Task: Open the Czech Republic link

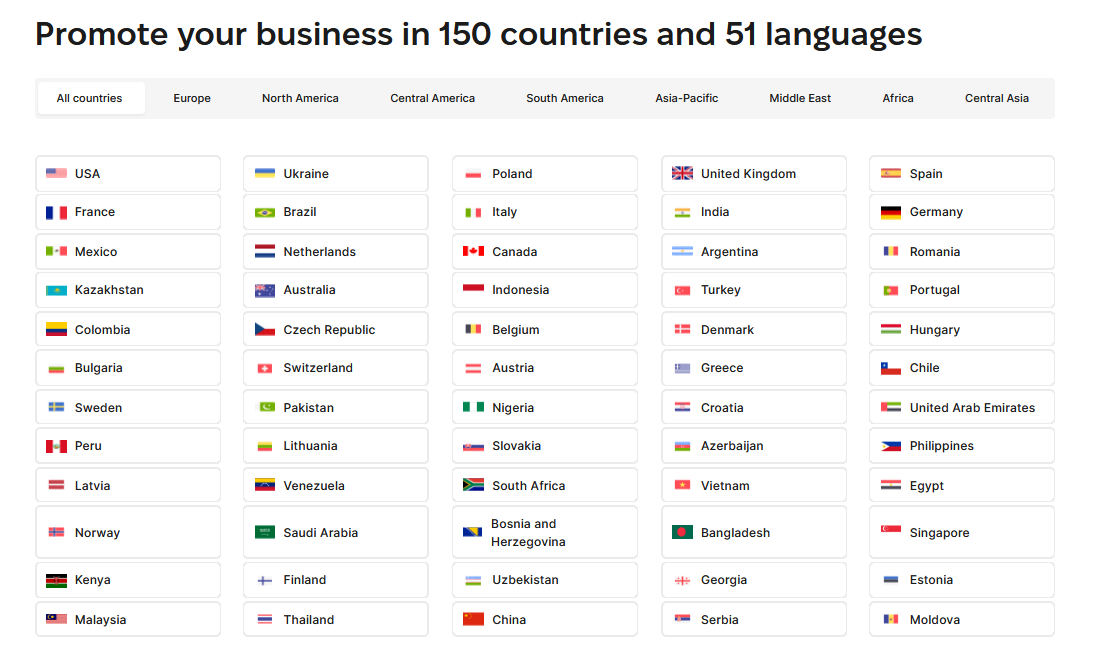Action: 335,329
